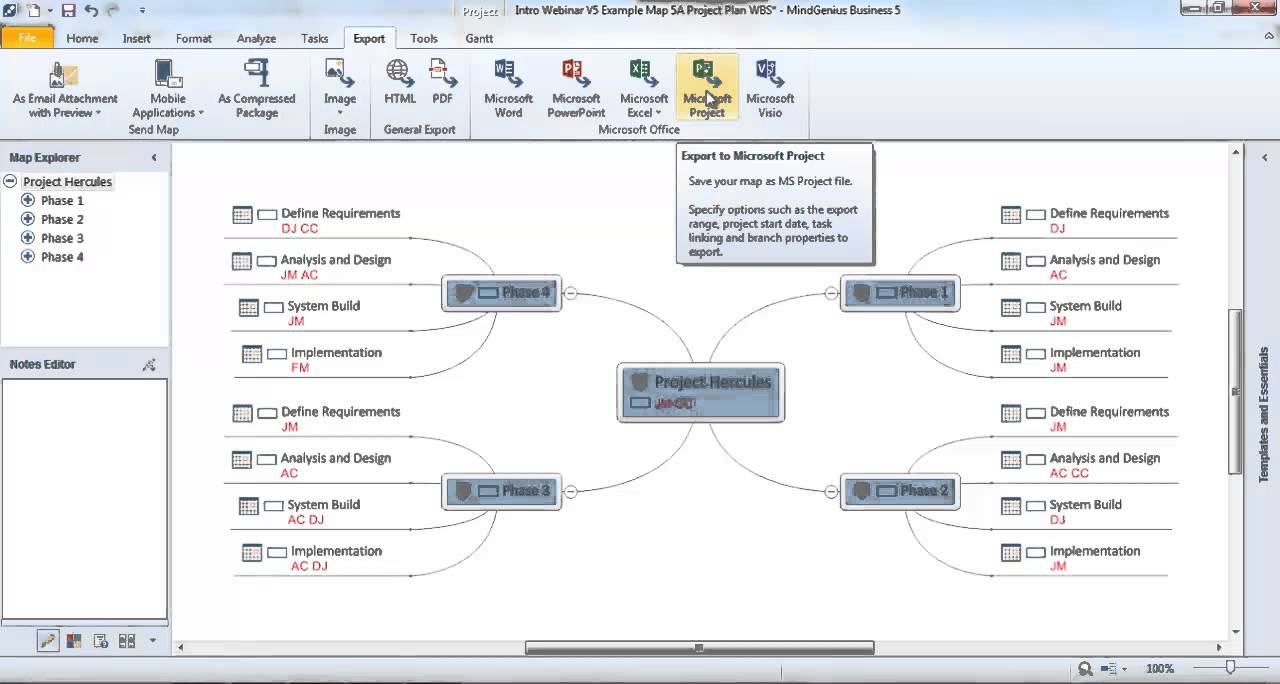Expand Phase 1 in Map Explorer tree
The width and height of the screenshot is (1280, 684).
coord(28,201)
